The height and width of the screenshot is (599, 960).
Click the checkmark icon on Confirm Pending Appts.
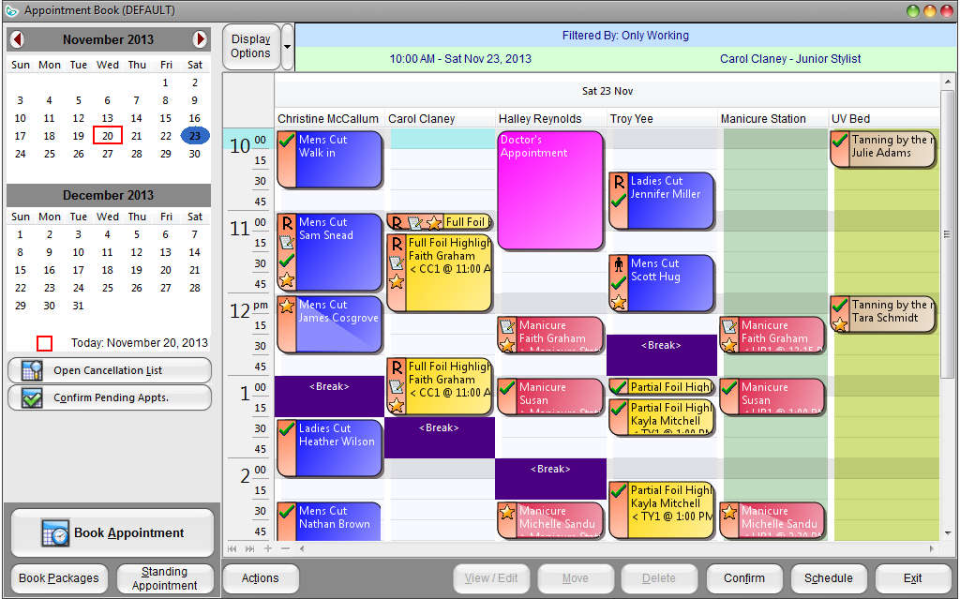click(32, 397)
